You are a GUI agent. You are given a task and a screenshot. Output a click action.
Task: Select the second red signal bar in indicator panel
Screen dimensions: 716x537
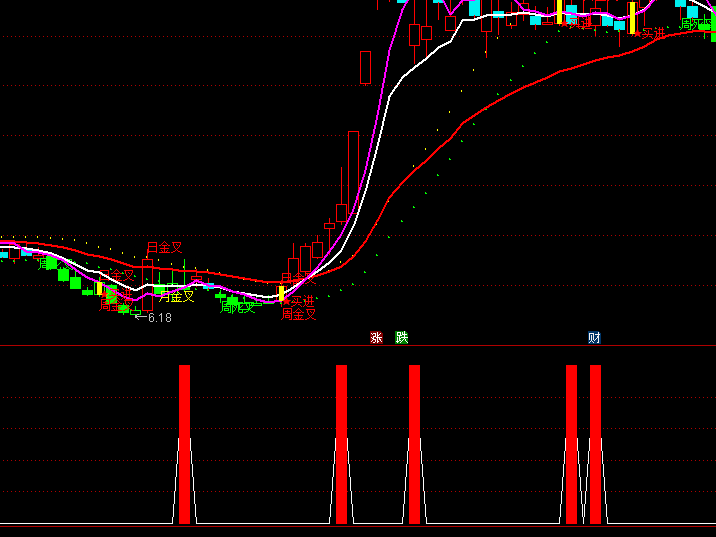pyautogui.click(x=341, y=444)
